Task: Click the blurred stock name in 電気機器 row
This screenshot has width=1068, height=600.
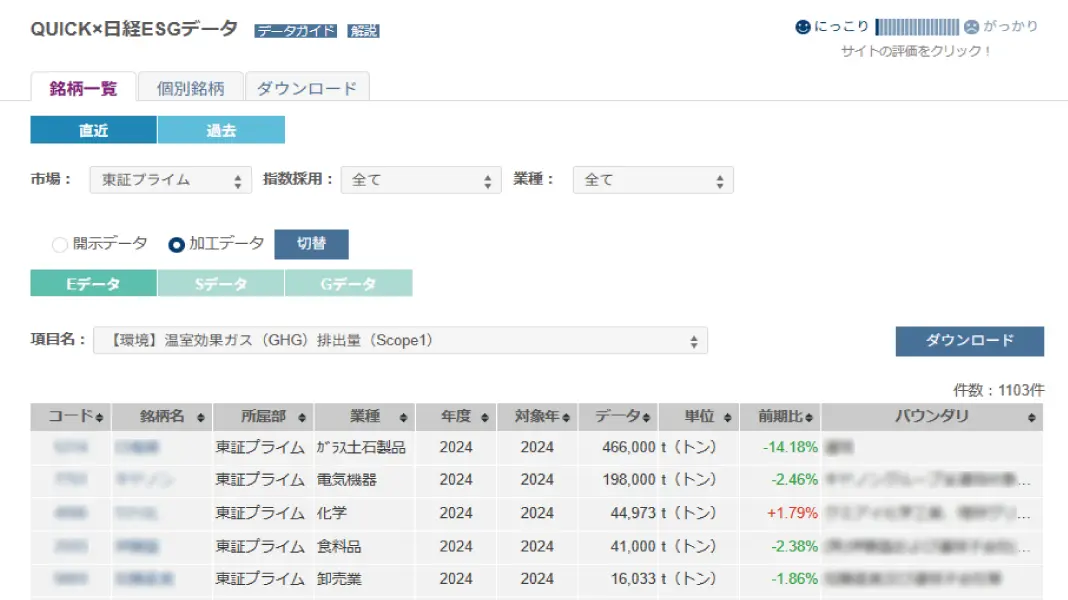Action: tap(144, 479)
